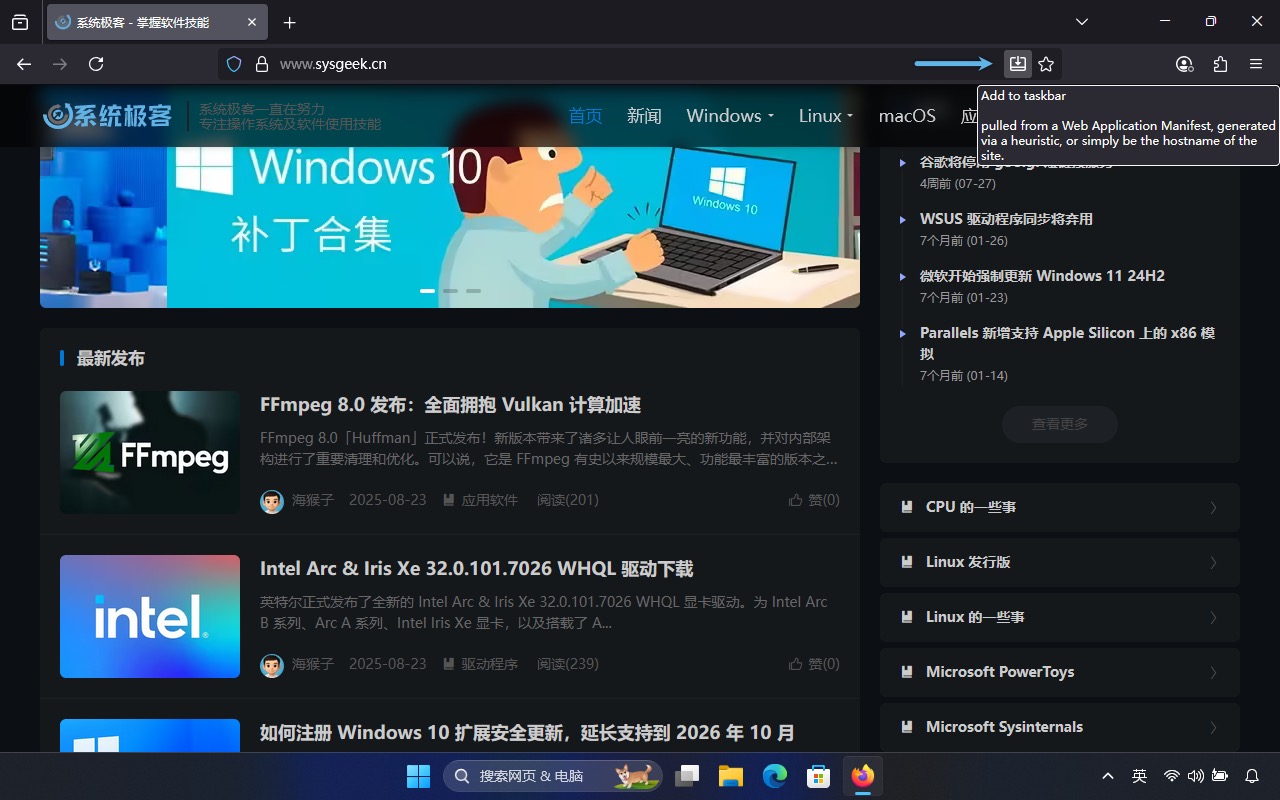The image size is (1280, 800).
Task: Go back to the previous page
Action: point(24,64)
